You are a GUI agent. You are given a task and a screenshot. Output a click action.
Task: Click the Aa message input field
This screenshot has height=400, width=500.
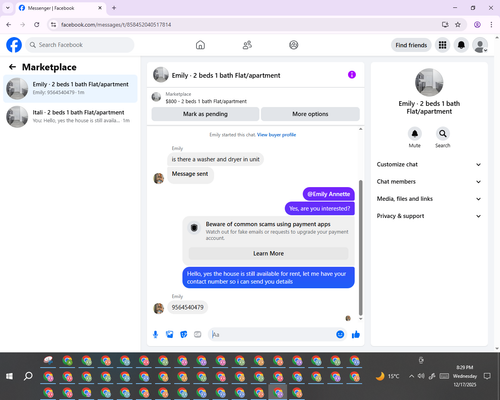(272, 334)
